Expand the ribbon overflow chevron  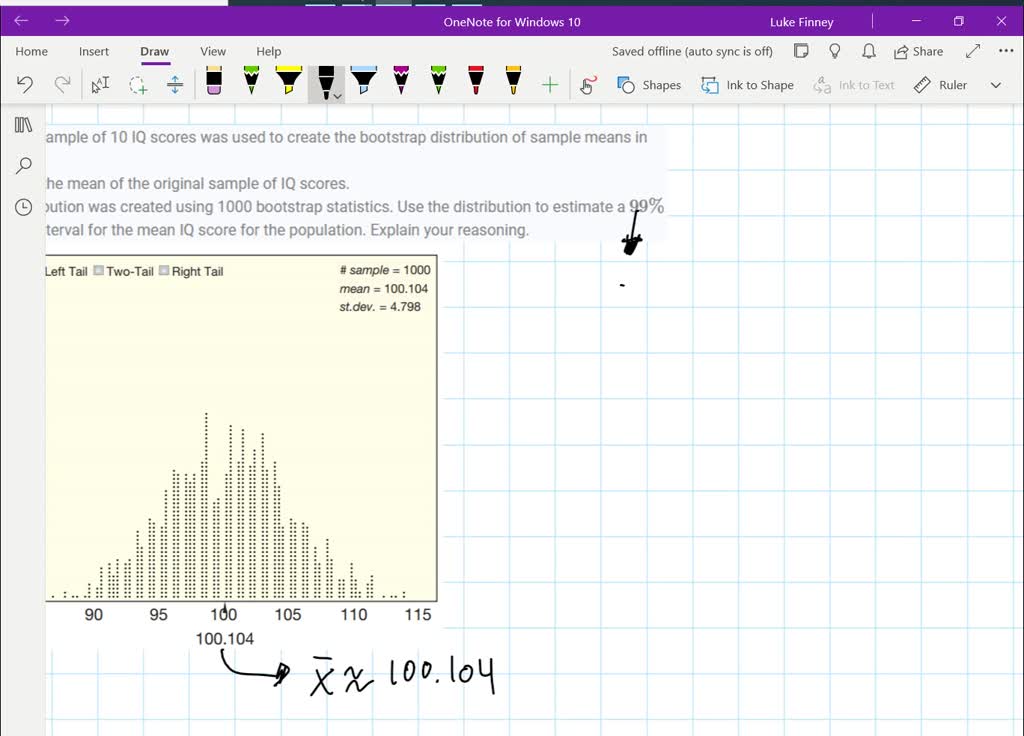pos(995,85)
